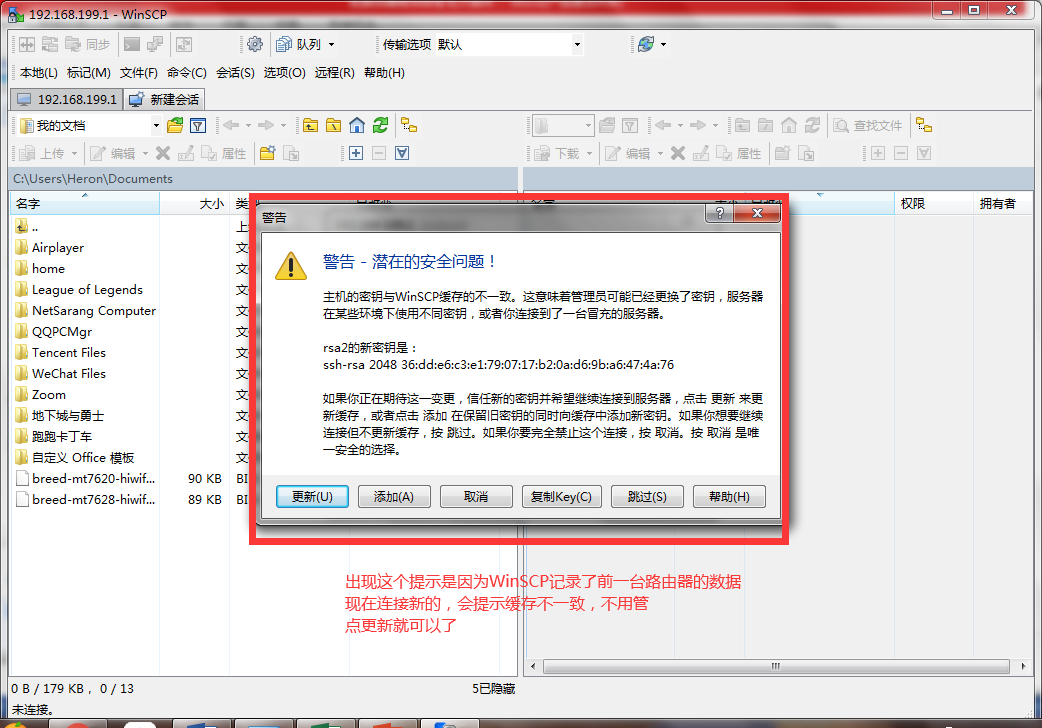Click the local open directory folder icon
This screenshot has height=728, width=1042.
coord(175,125)
